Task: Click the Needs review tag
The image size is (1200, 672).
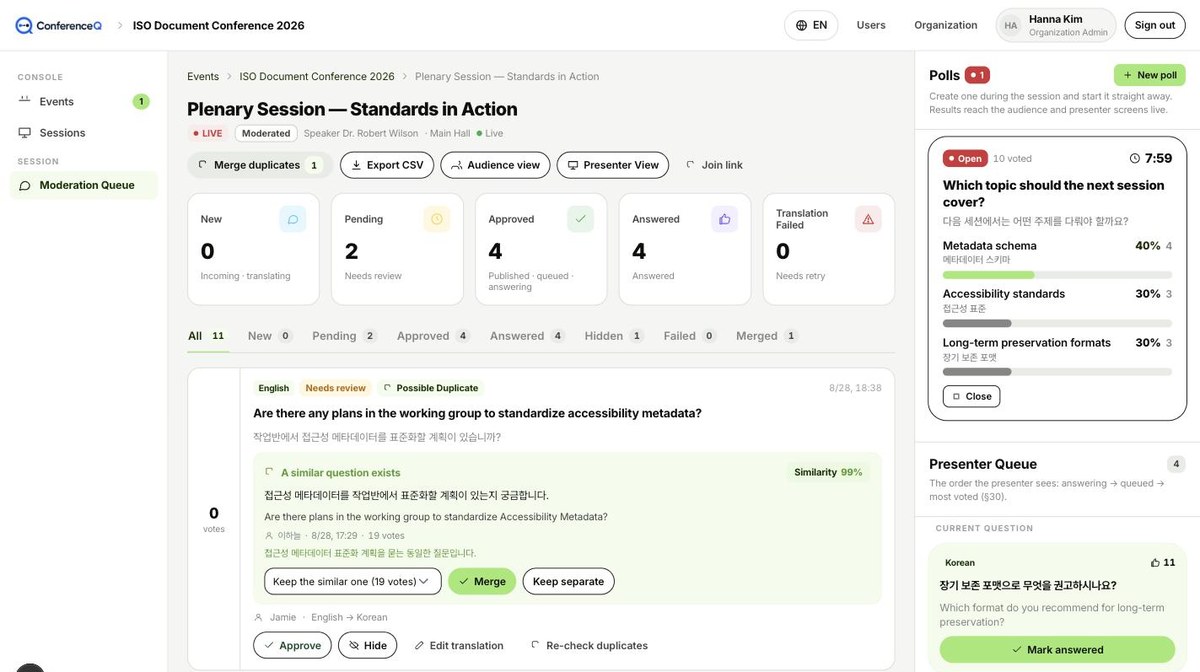Action: click(x=336, y=388)
